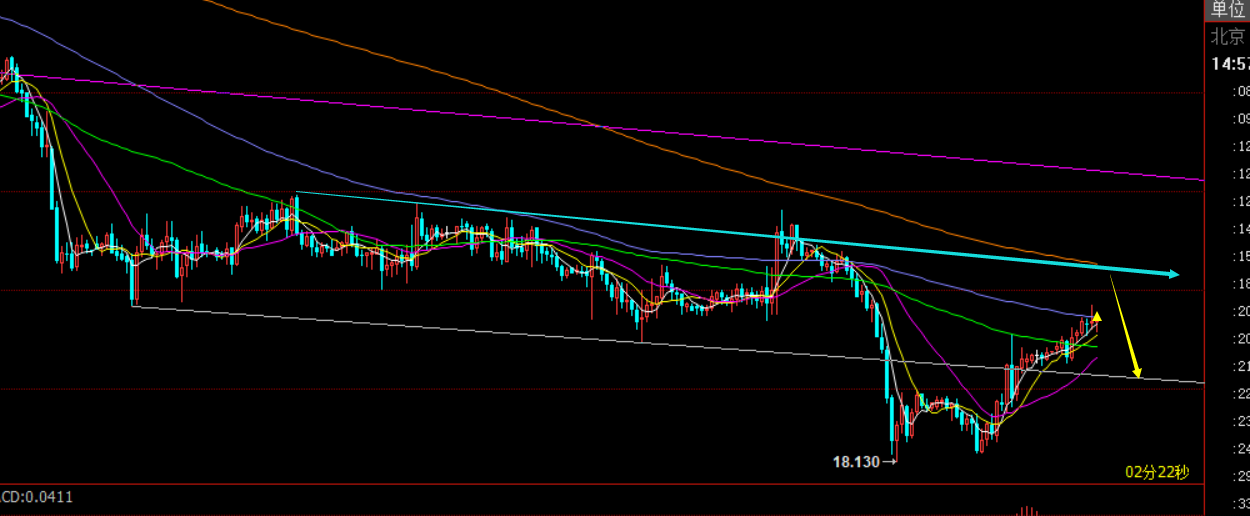Select the blue-purple moving average curve
Screen dimensions: 1250x516
(x=400, y=198)
